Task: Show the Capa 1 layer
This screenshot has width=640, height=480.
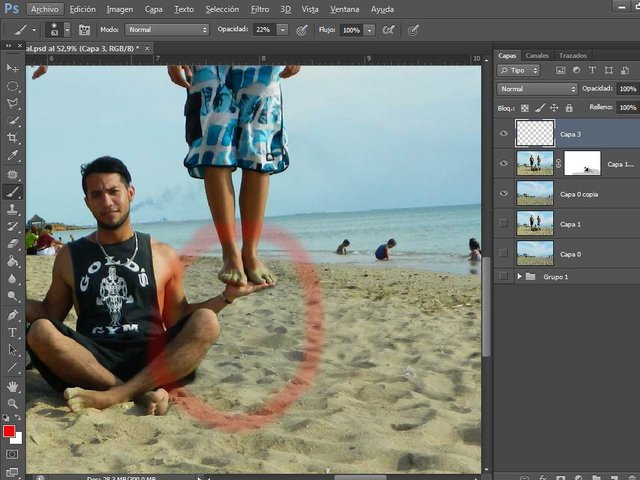Action: (x=504, y=223)
